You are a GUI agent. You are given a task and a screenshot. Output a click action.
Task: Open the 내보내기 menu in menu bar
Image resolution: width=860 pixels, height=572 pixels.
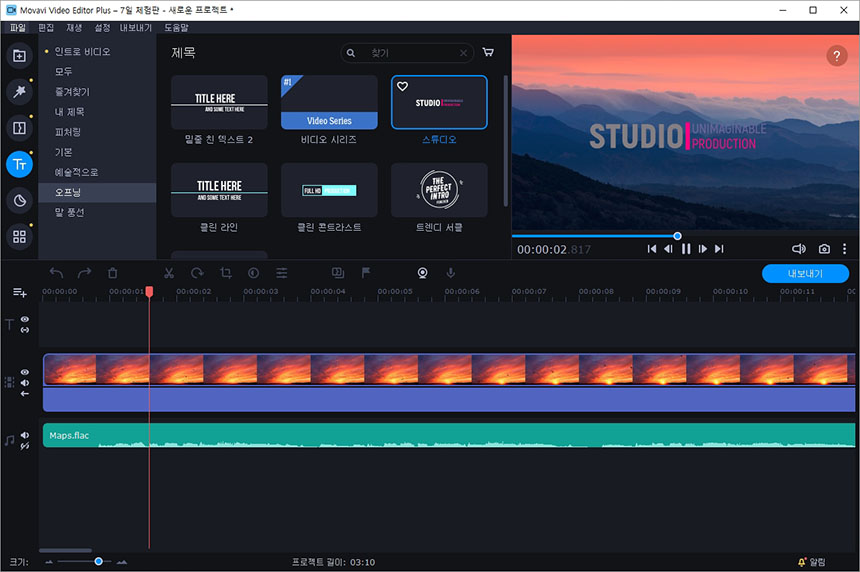[x=136, y=27]
